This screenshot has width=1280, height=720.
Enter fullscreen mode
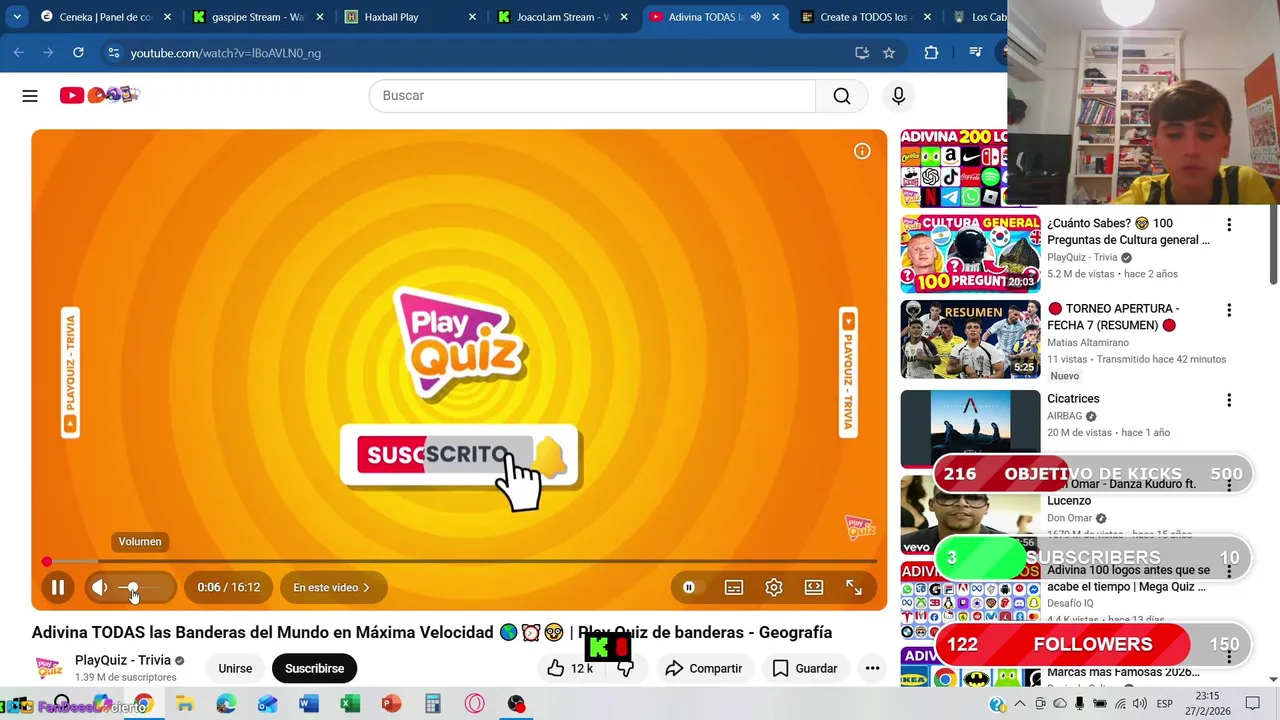(x=854, y=588)
